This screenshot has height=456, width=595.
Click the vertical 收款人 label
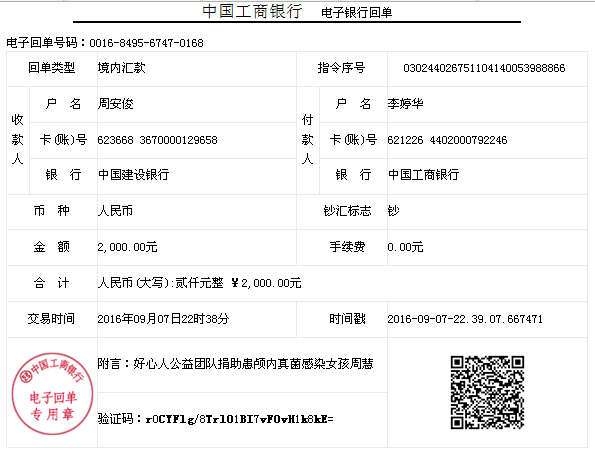[17, 139]
